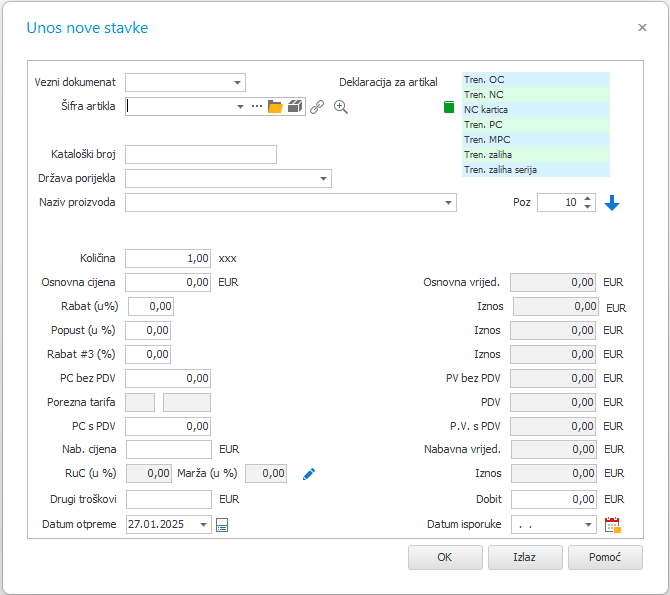This screenshot has height=595, width=670.
Task: Click the PC bez PDV input field
Action: click(x=168, y=378)
